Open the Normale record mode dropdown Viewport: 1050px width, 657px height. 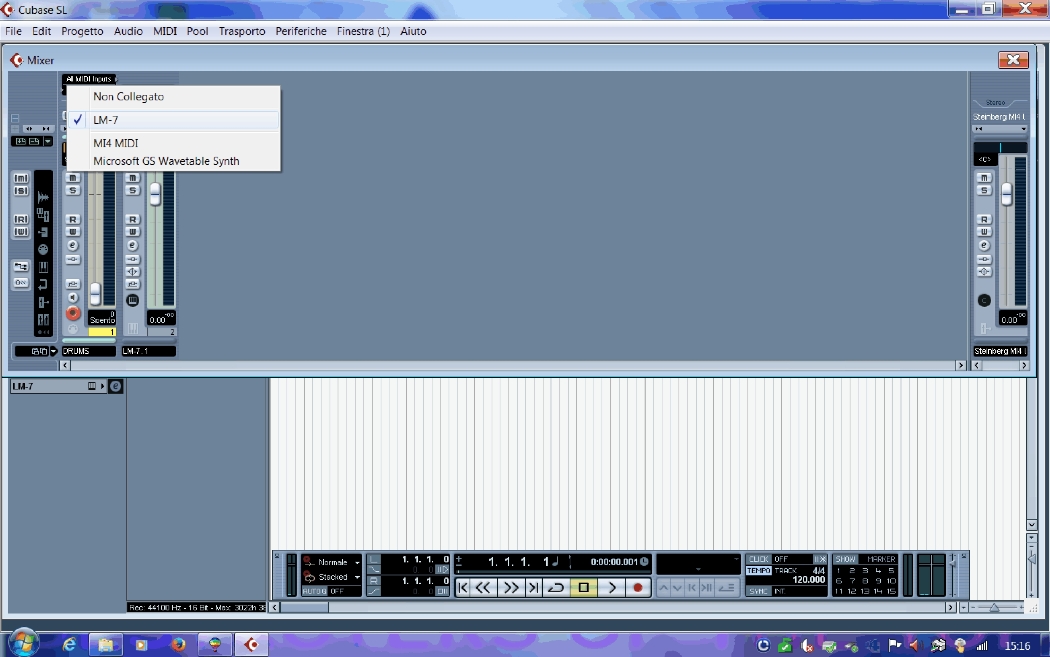point(357,562)
